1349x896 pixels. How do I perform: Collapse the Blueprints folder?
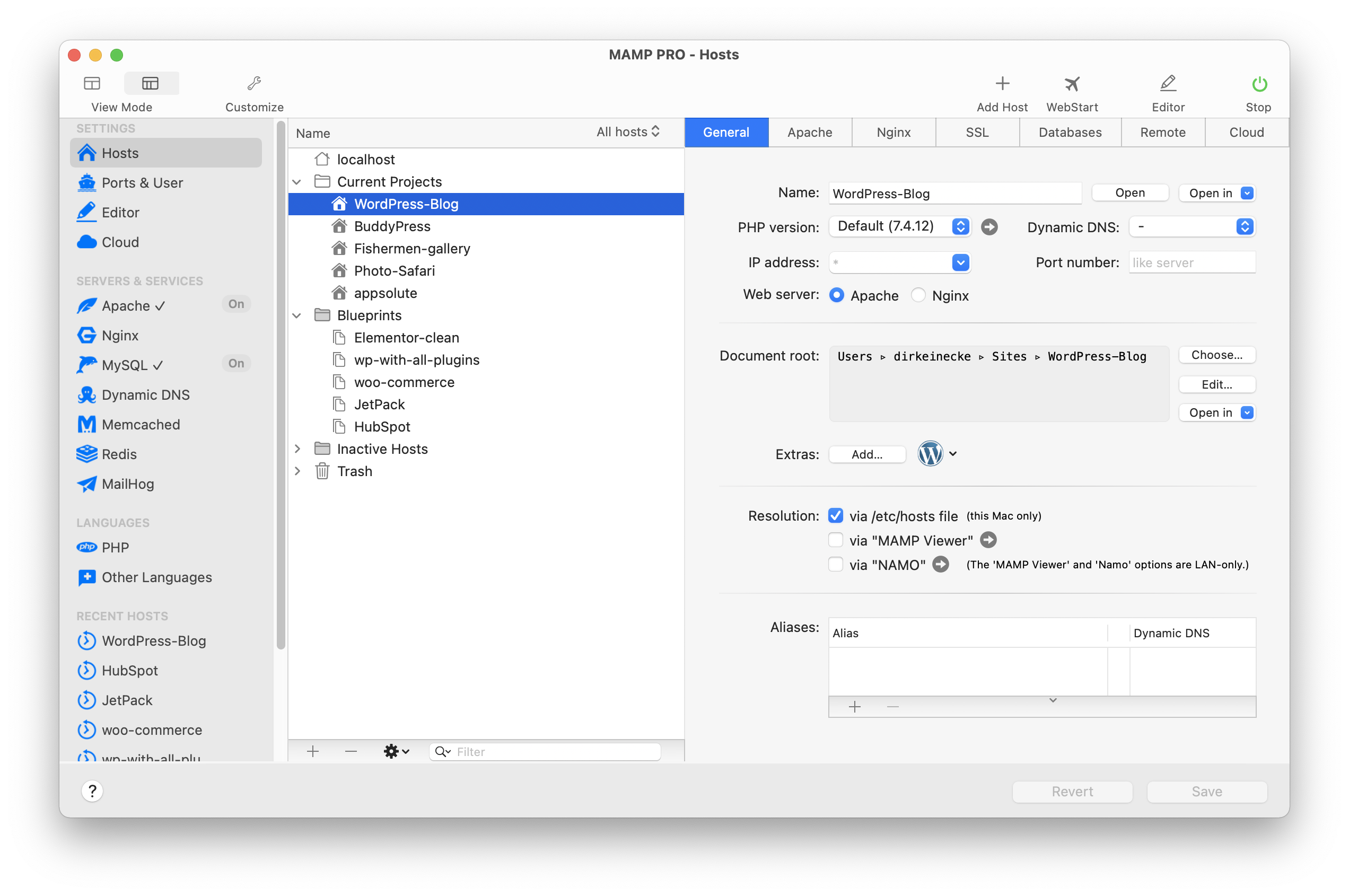(x=297, y=315)
